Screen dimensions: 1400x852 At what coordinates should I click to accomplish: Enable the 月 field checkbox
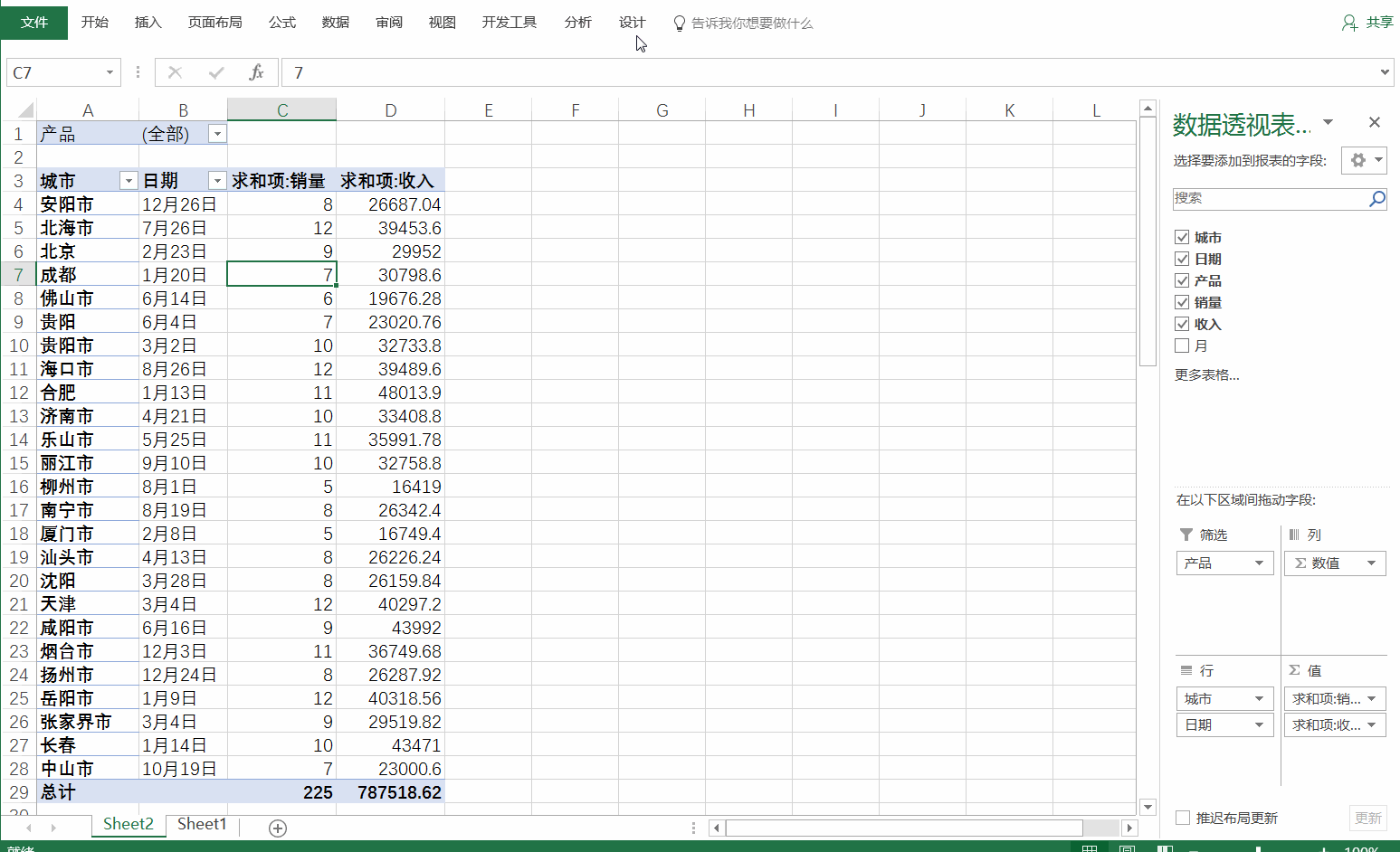(x=1182, y=346)
